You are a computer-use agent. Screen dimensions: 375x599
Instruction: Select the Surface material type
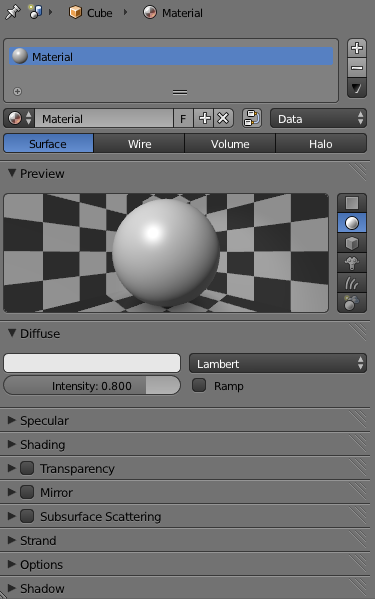click(x=48, y=144)
